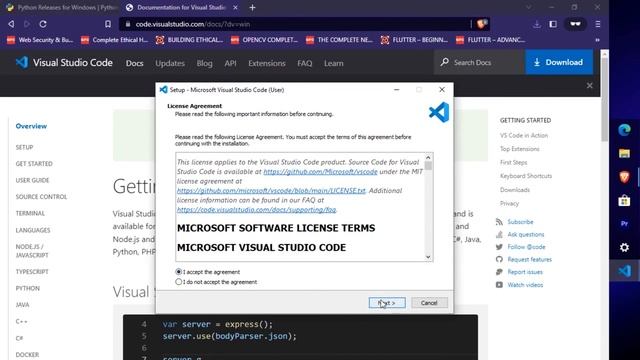
Task: Expand SETUP section in docs sidebar
Action: point(24,147)
